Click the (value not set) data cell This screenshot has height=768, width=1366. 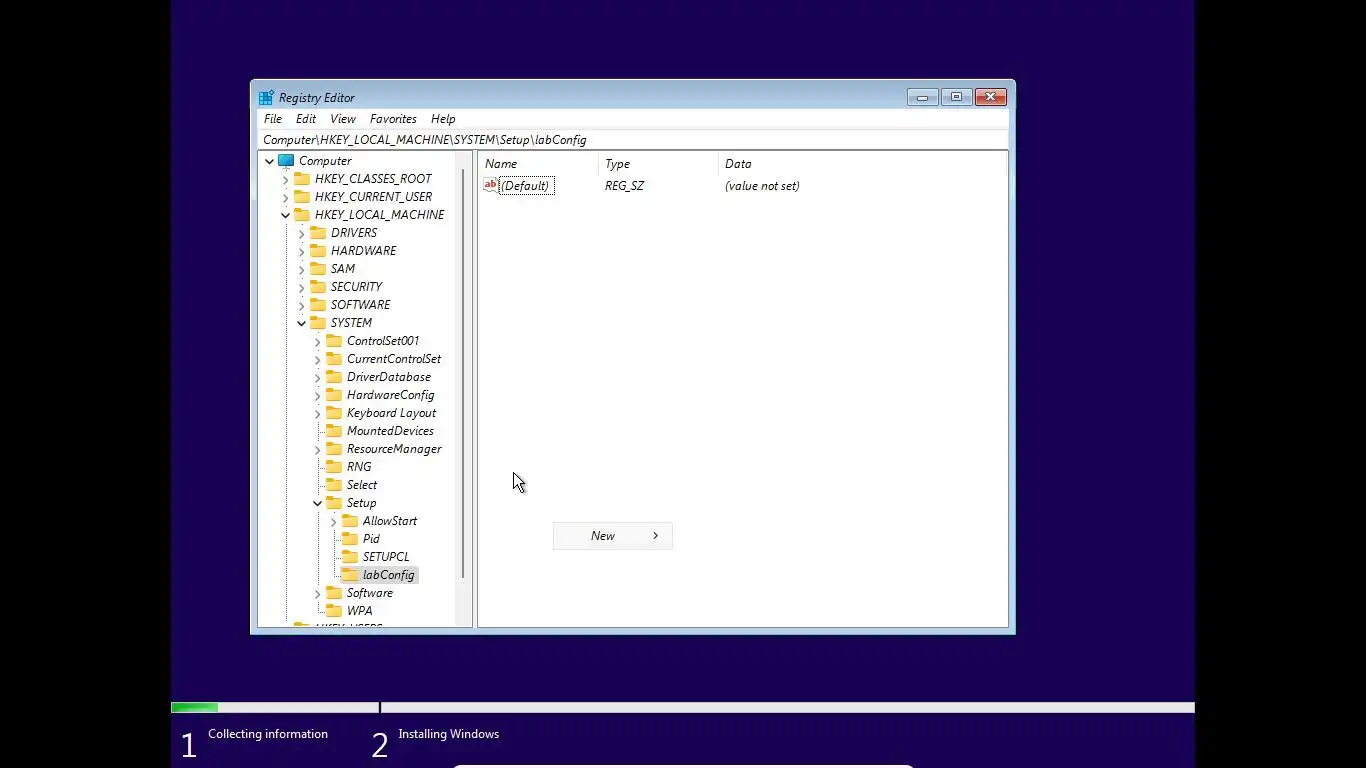pyautogui.click(x=762, y=186)
